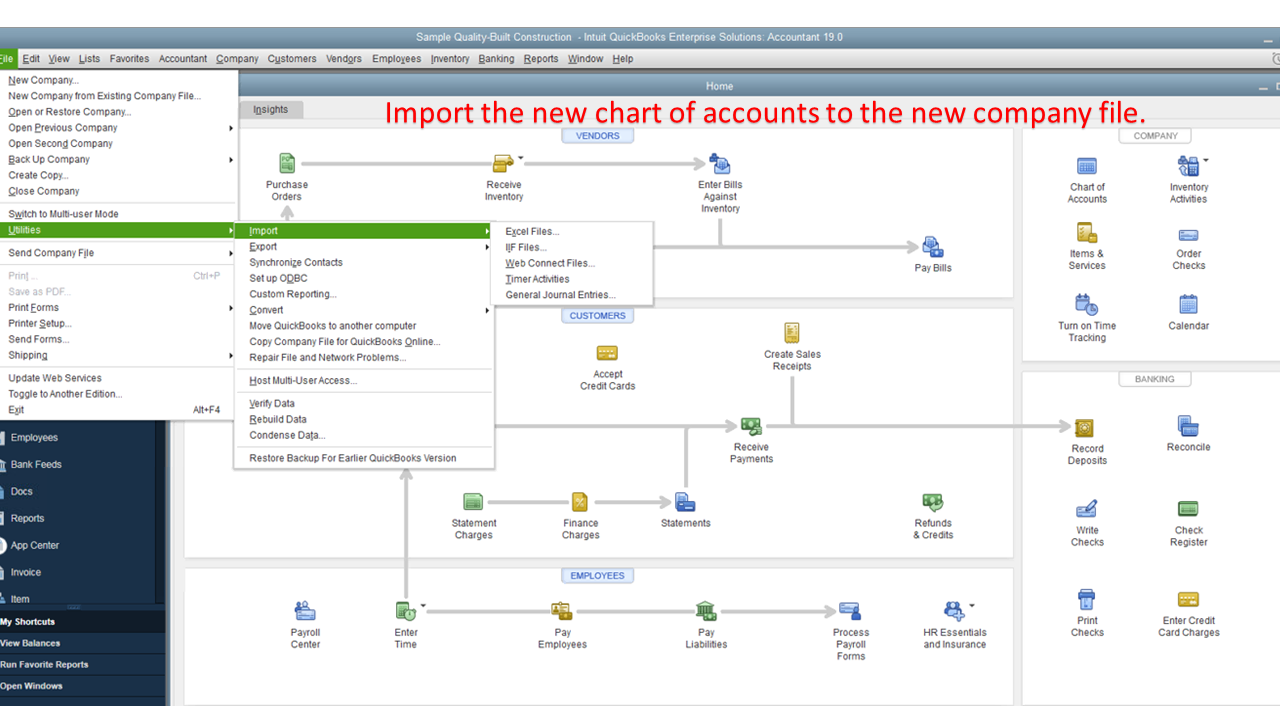Screen dimensions: 1280x720
Task: Click the Receive Inventory icon
Action: (x=503, y=163)
